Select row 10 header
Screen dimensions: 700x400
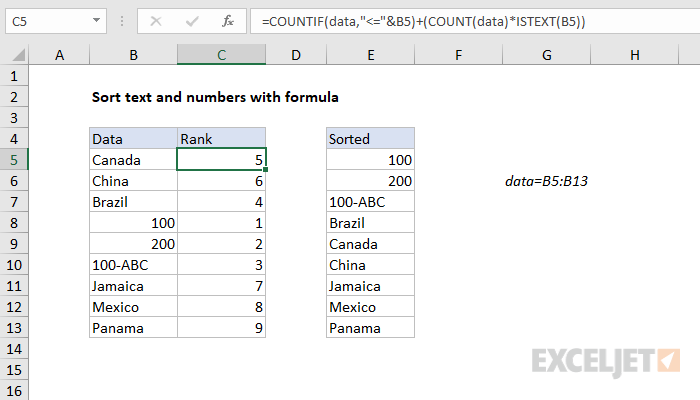point(14,265)
